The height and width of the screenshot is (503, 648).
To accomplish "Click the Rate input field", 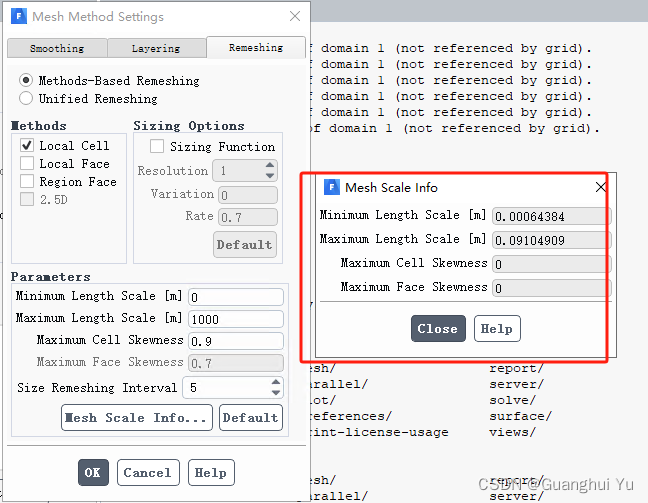I will tap(248, 217).
